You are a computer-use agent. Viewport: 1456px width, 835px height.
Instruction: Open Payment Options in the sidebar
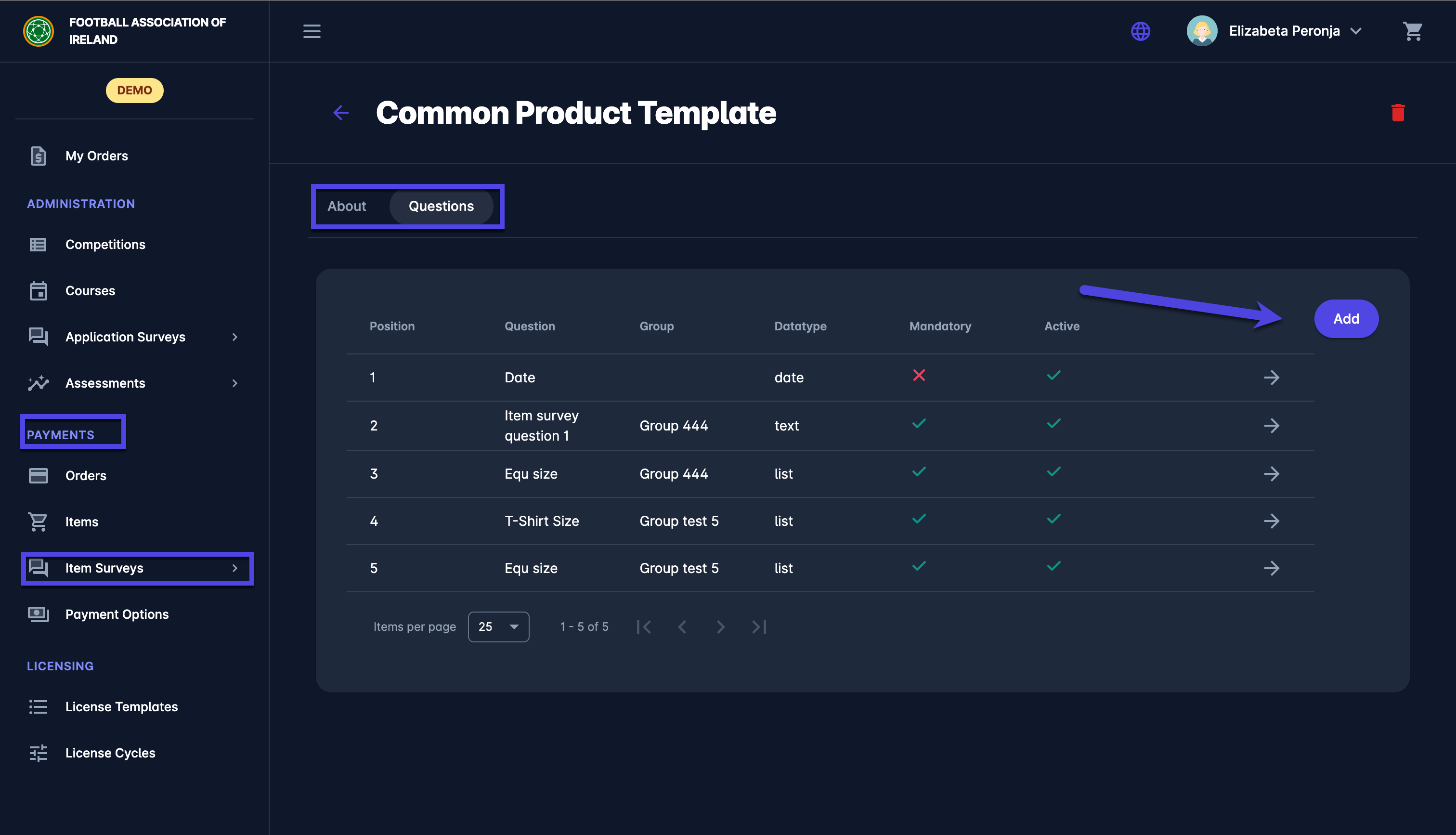pos(117,614)
